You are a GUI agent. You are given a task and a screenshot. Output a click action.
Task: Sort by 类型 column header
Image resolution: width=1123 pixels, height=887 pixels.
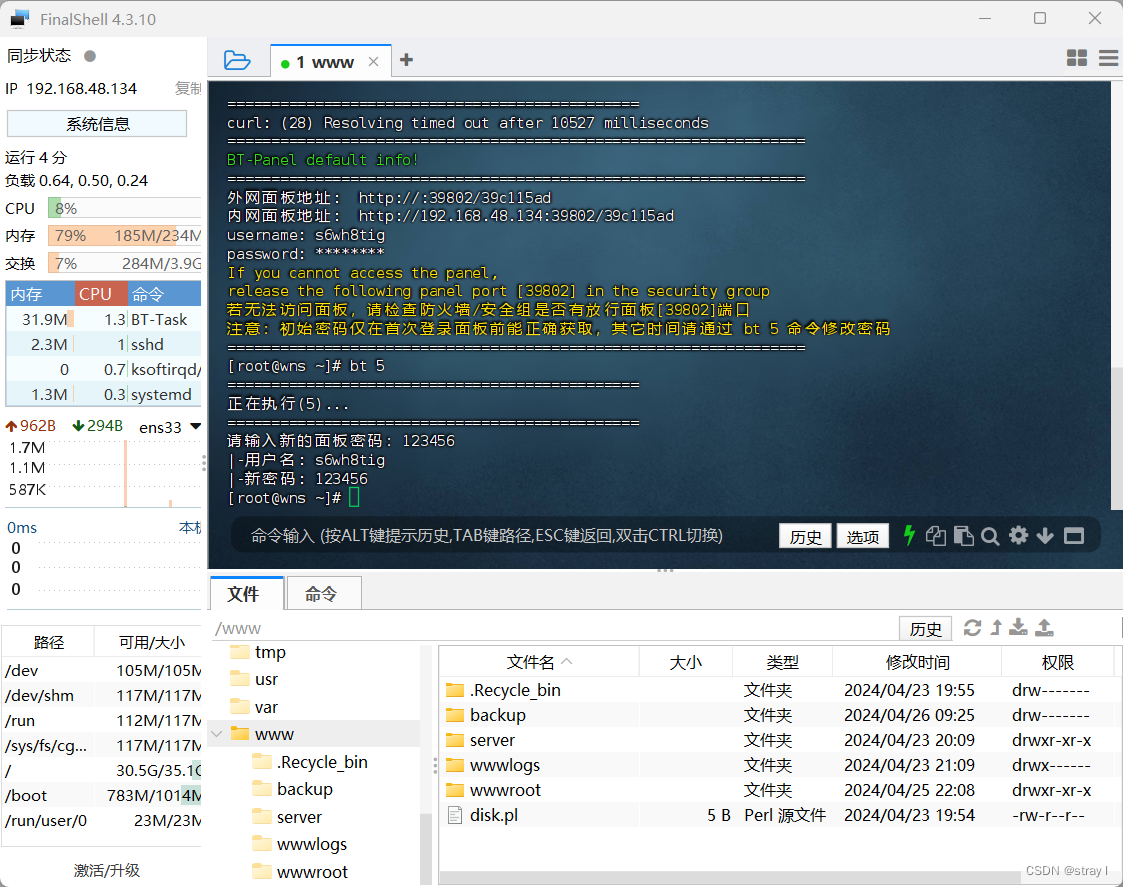782,662
